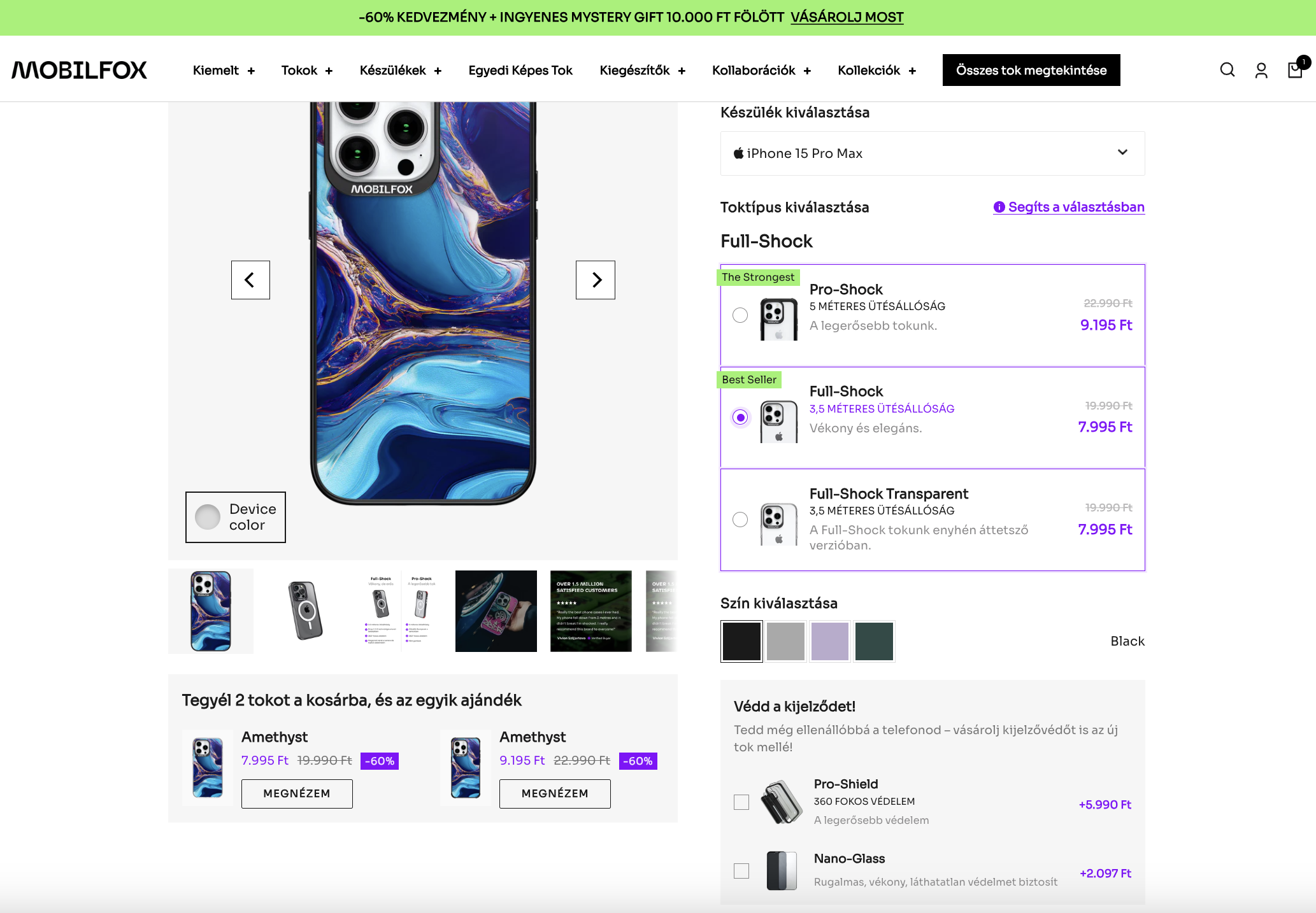Screen dimensions: 1316x913
Task: Select the Full-Shock Transparent radio button
Action: pyautogui.click(x=740, y=520)
